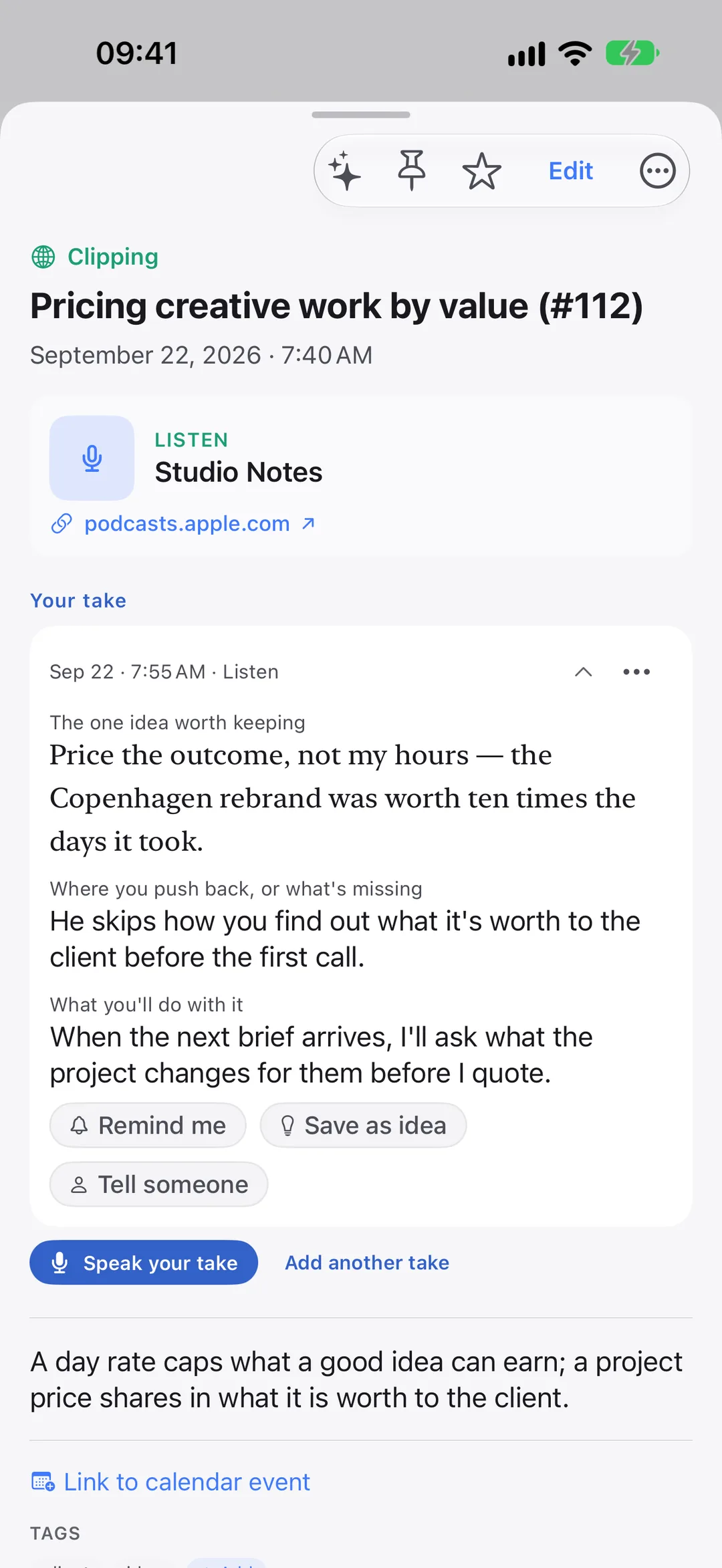Tap the chain link icon beside podcasts.apple.com
722x1568 pixels.
point(62,524)
